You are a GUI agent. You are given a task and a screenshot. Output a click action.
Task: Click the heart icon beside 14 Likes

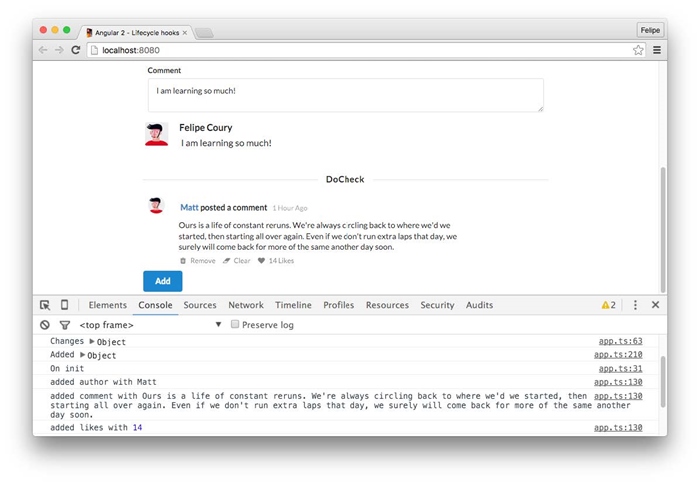pyautogui.click(x=261, y=261)
